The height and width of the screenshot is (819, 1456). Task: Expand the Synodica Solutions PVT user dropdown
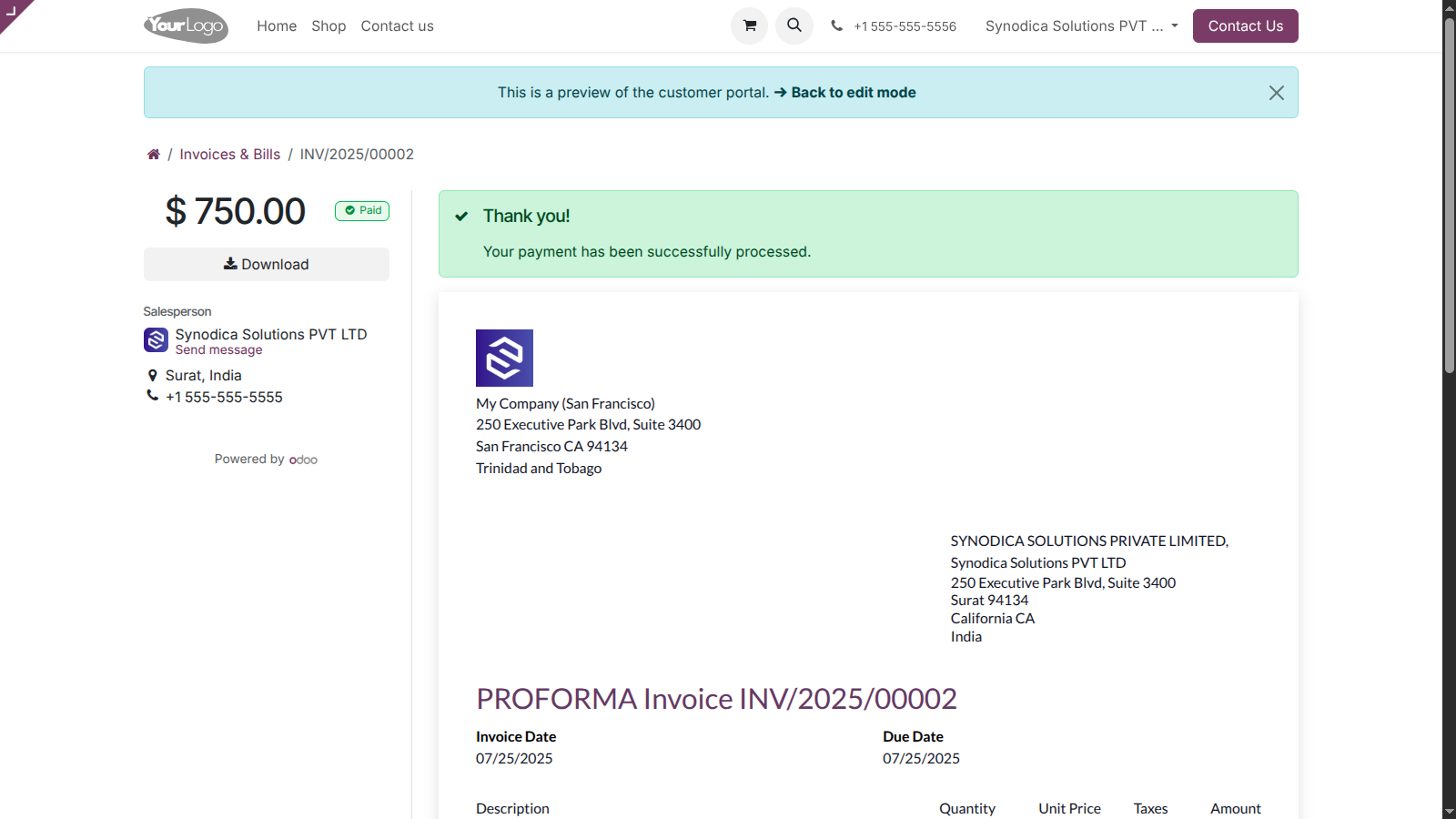(x=1081, y=26)
